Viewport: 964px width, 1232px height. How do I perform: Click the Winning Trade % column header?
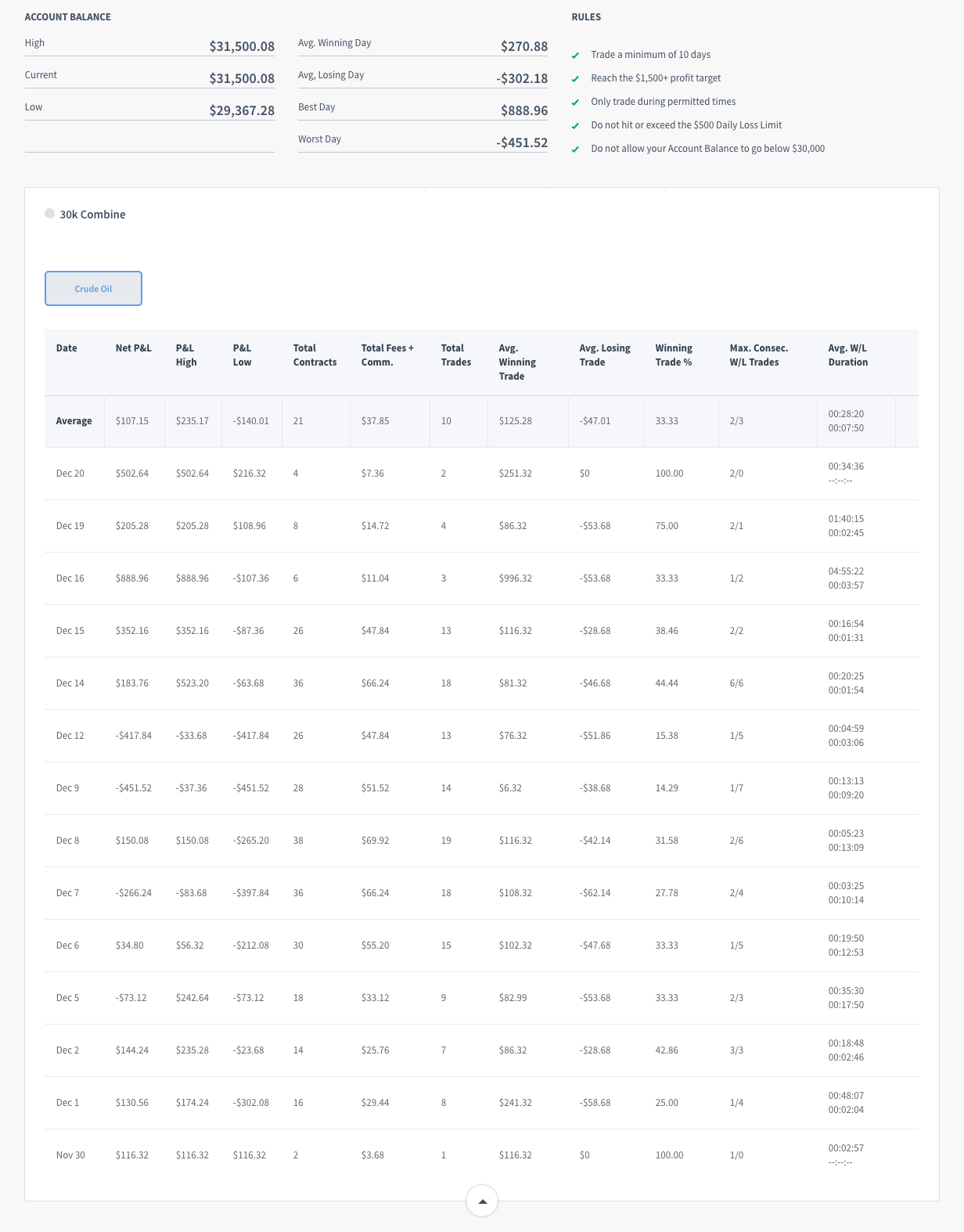(674, 355)
